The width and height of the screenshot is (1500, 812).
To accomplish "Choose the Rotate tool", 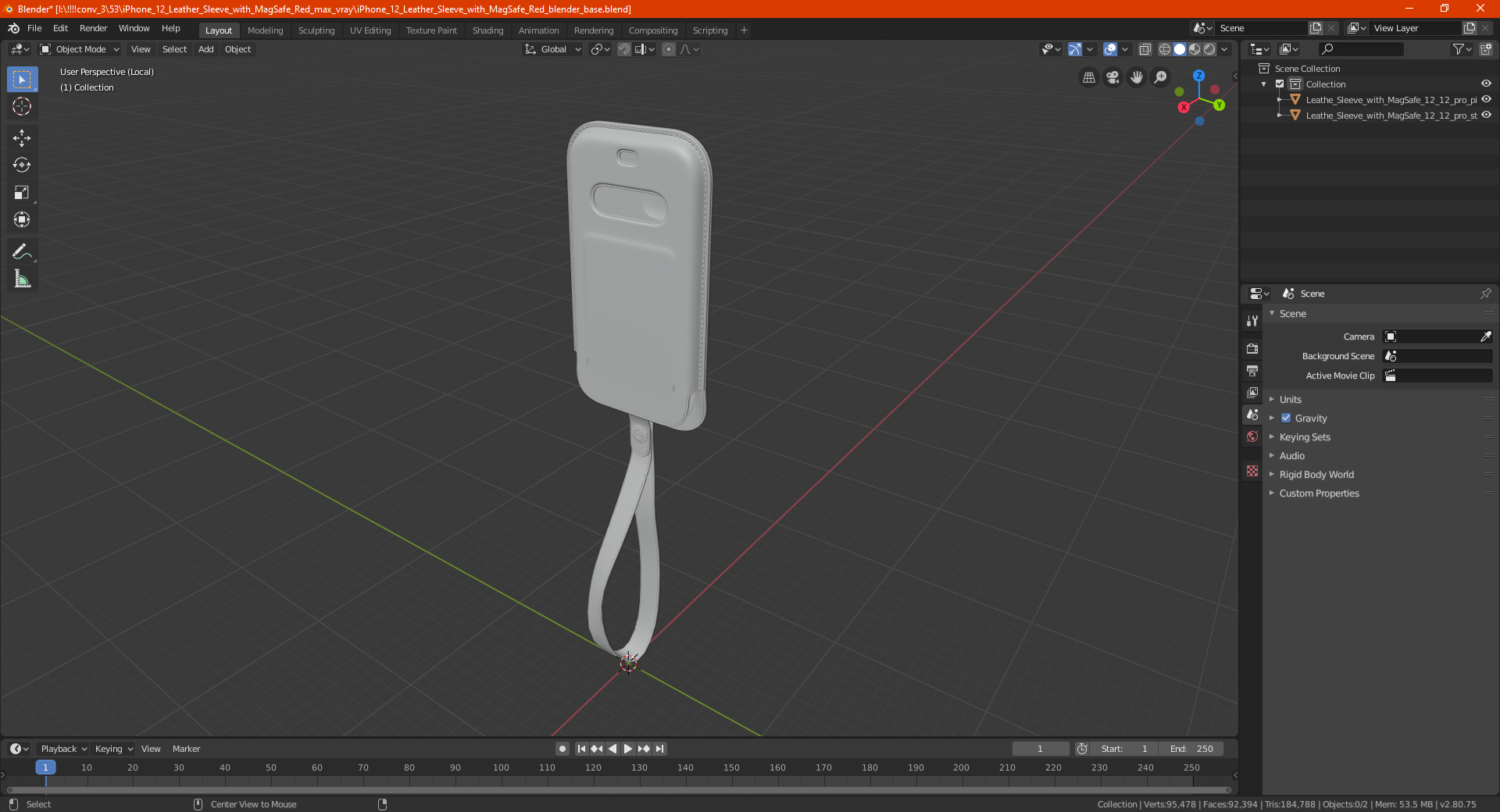I will click(x=22, y=165).
